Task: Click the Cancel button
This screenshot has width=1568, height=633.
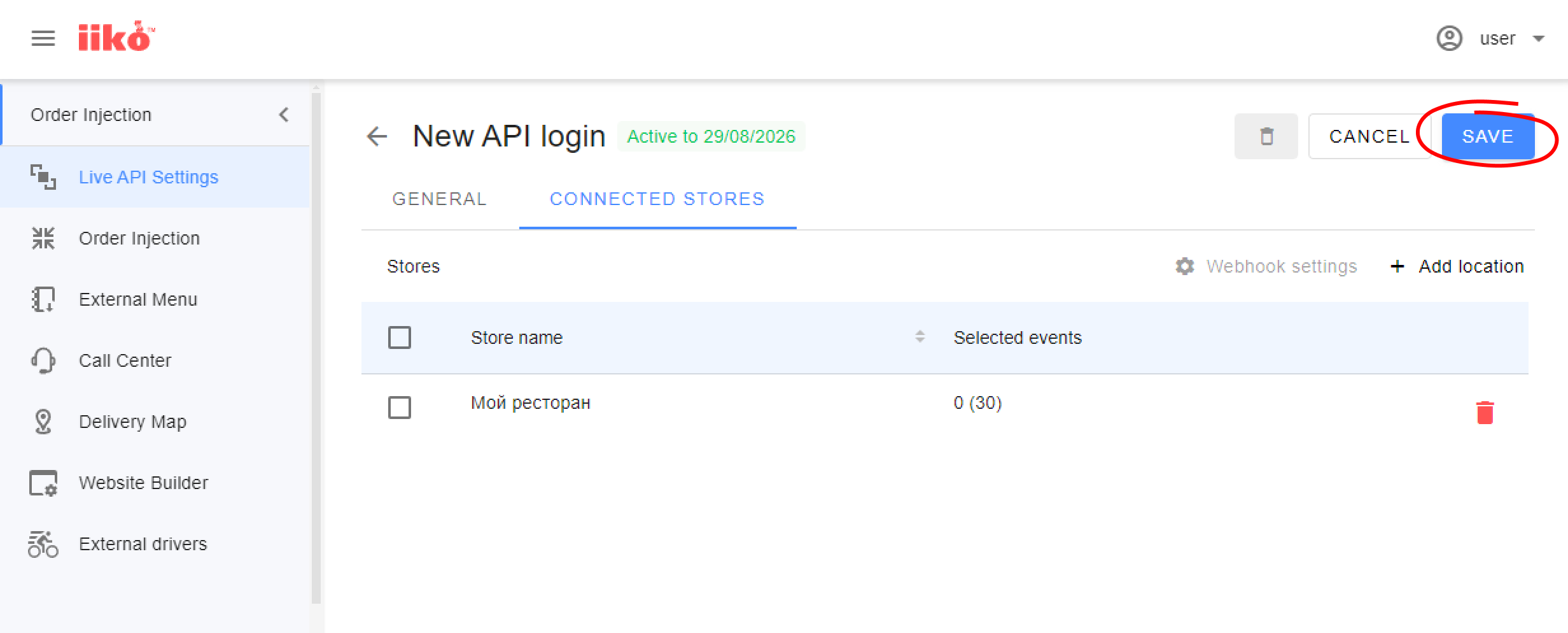Action: (x=1369, y=136)
